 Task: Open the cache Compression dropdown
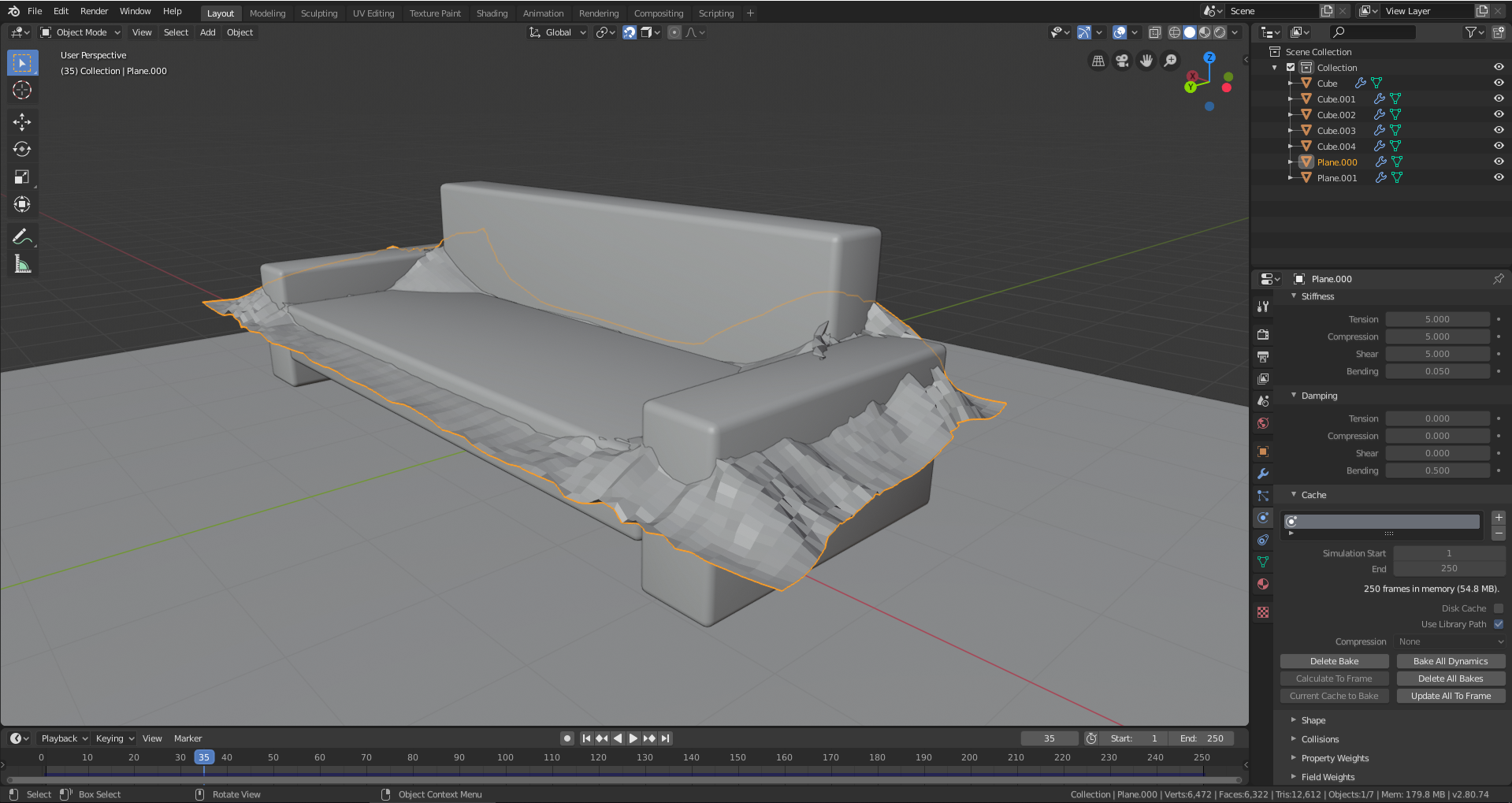point(1450,641)
